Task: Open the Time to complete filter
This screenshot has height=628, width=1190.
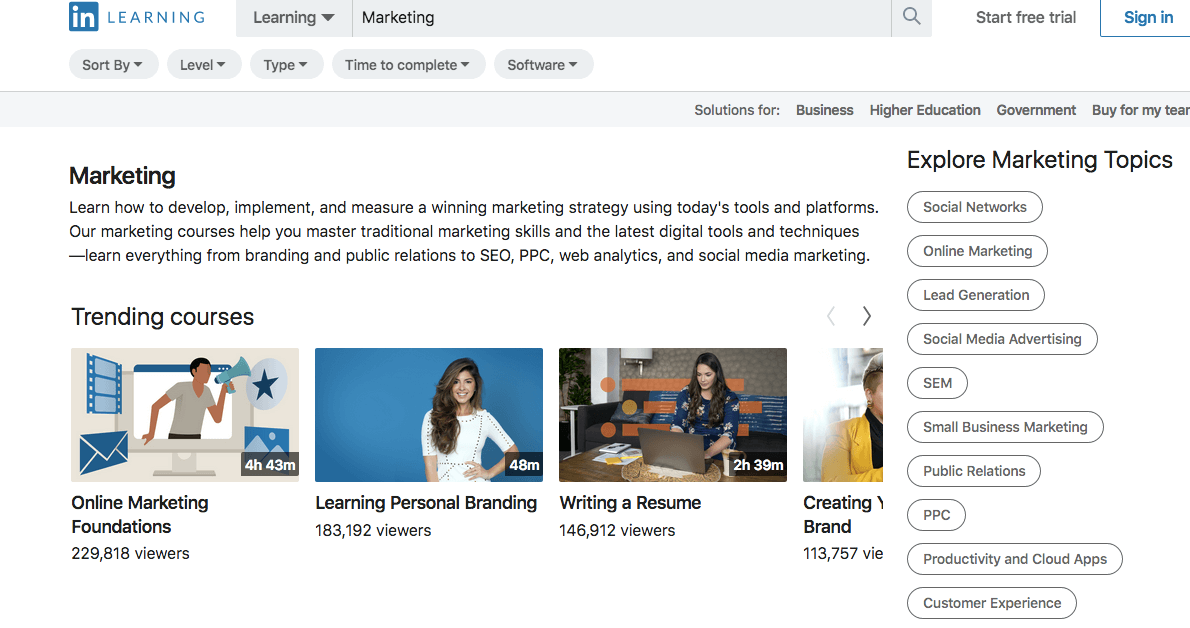Action: [408, 63]
